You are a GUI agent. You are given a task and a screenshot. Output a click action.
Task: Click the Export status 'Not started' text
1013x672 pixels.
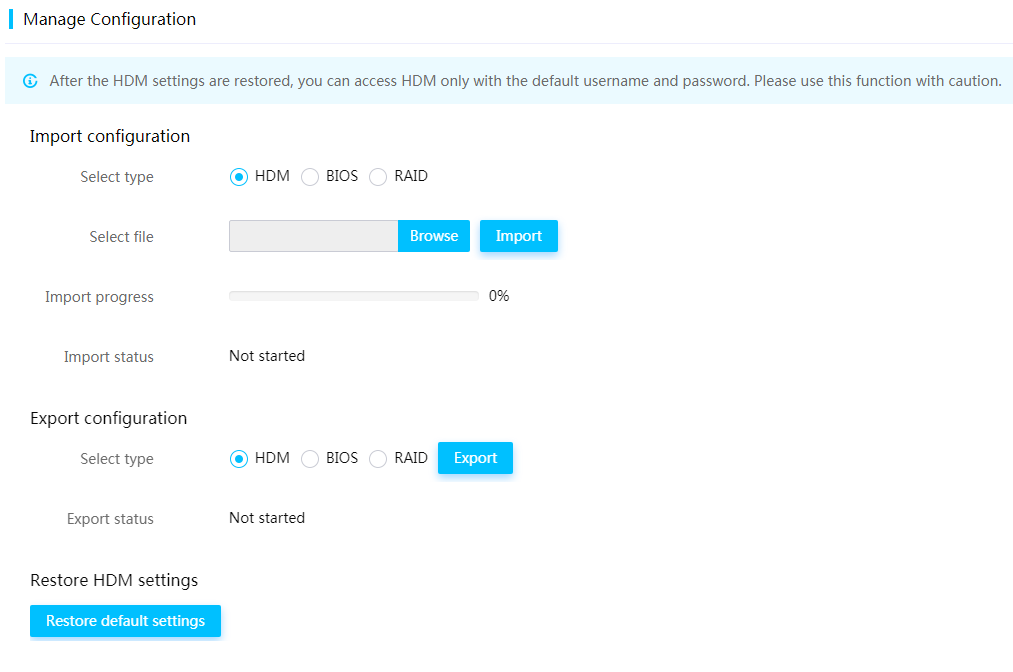click(x=267, y=518)
